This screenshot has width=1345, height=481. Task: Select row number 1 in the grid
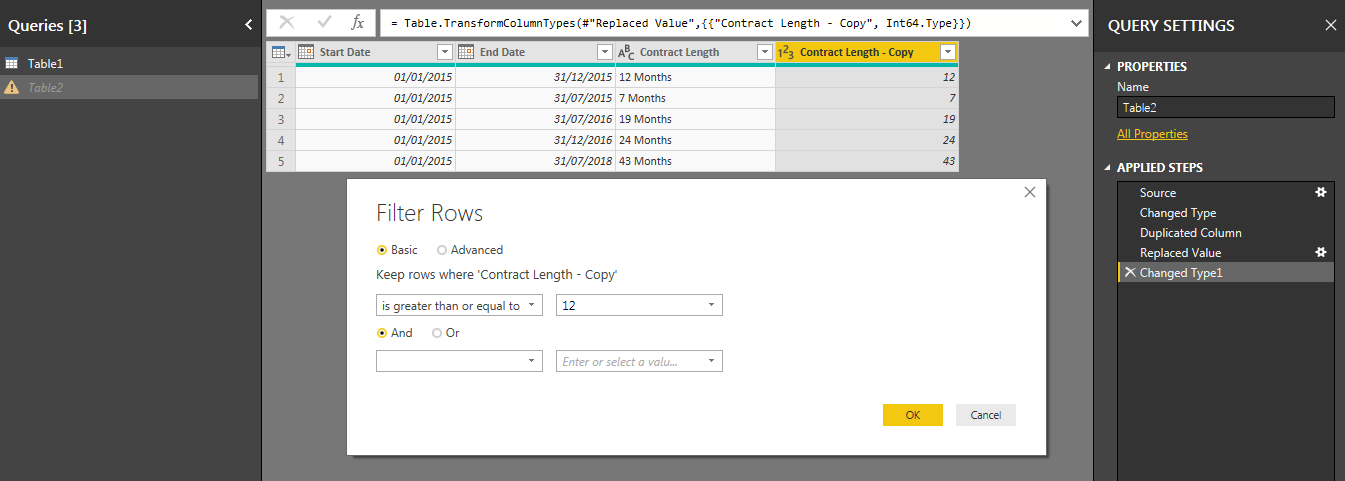pyautogui.click(x=281, y=77)
